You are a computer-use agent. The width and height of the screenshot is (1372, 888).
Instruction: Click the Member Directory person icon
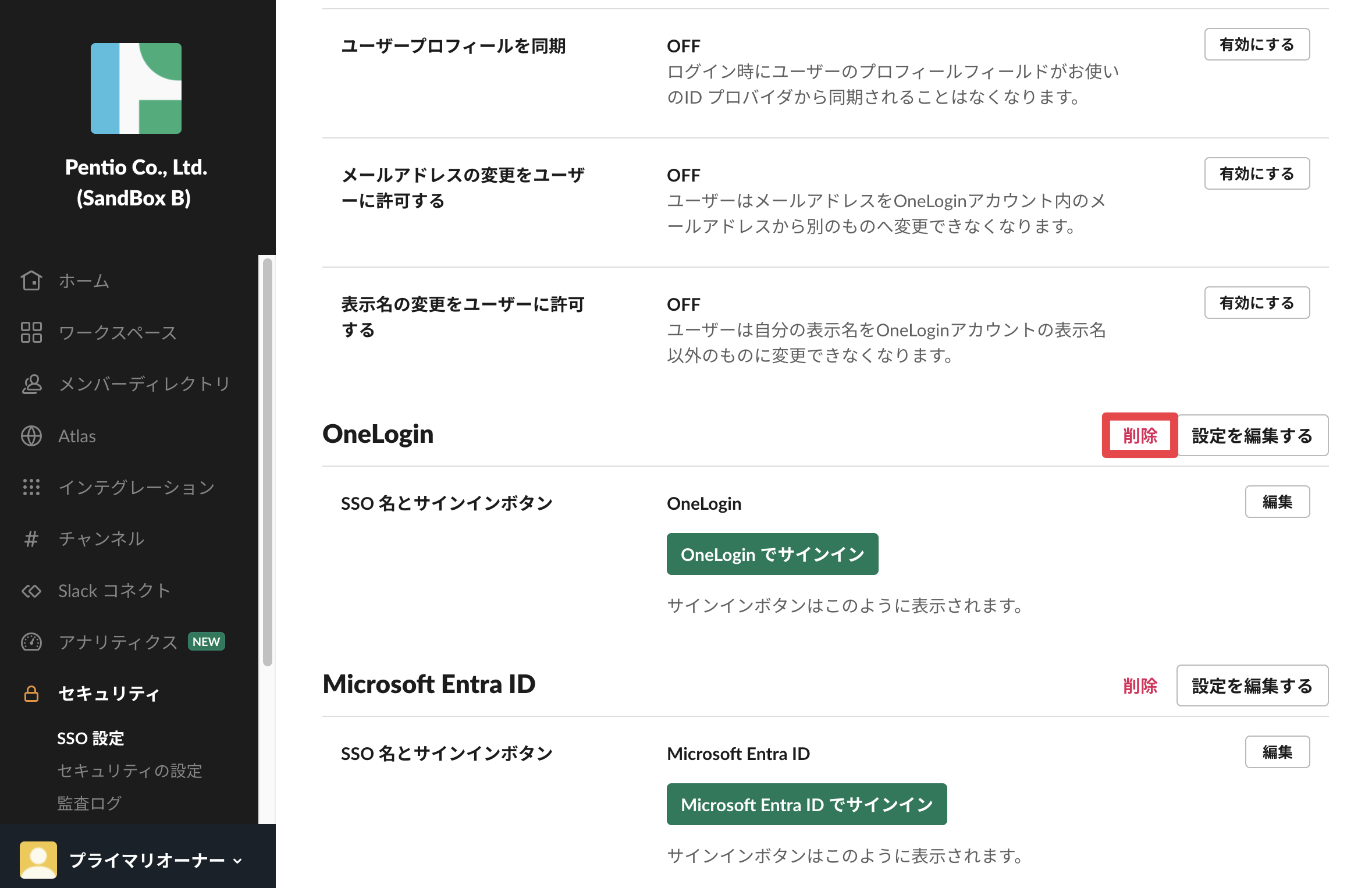(31, 384)
